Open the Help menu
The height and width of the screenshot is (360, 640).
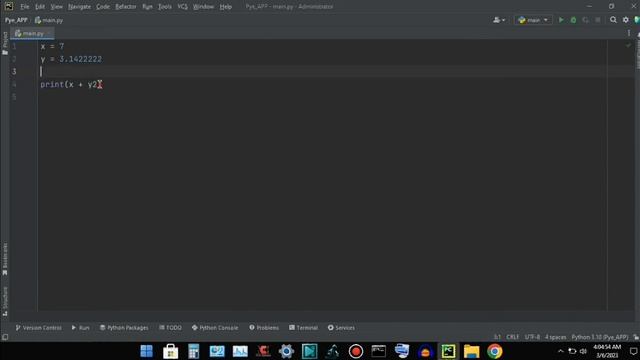coord(225,7)
